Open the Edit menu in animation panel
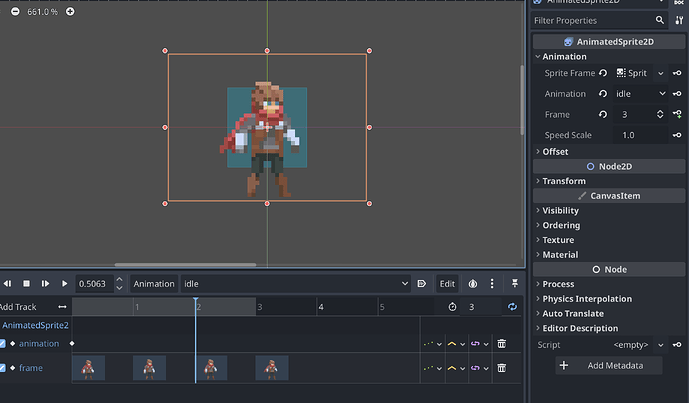The image size is (689, 403). point(447,283)
